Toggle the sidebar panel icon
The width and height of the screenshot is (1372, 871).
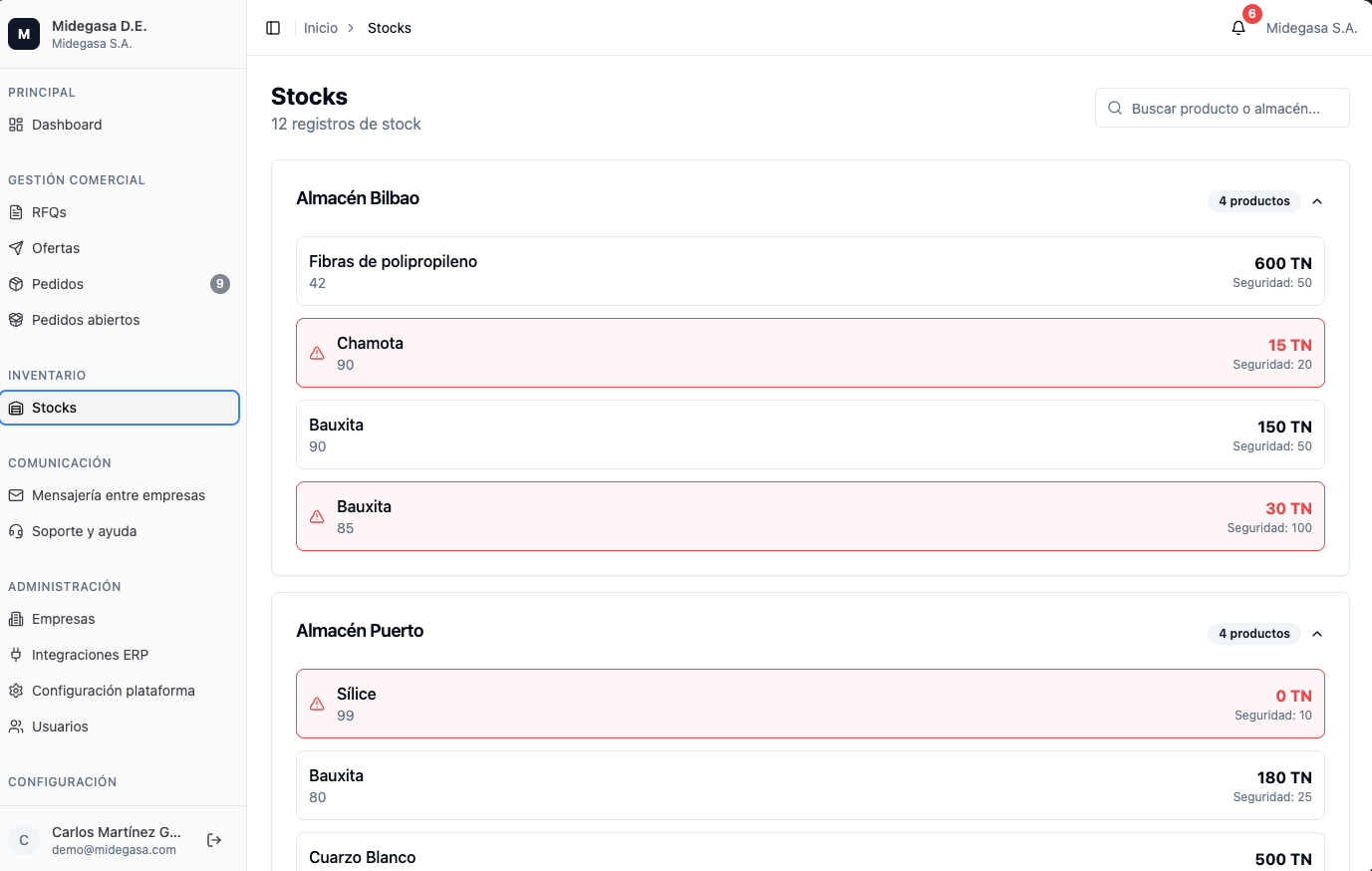(273, 28)
